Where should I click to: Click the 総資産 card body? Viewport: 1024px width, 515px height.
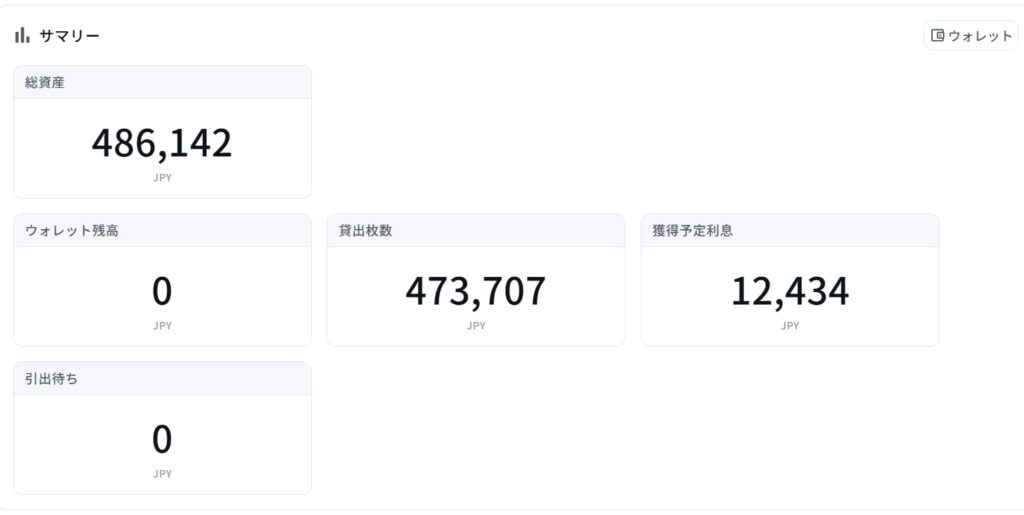tap(163, 148)
